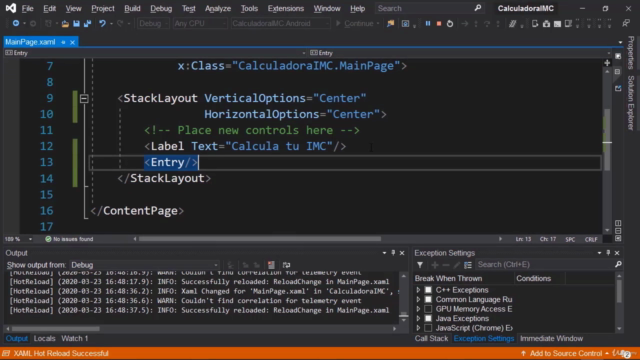Pause the debugging session

point(428,24)
